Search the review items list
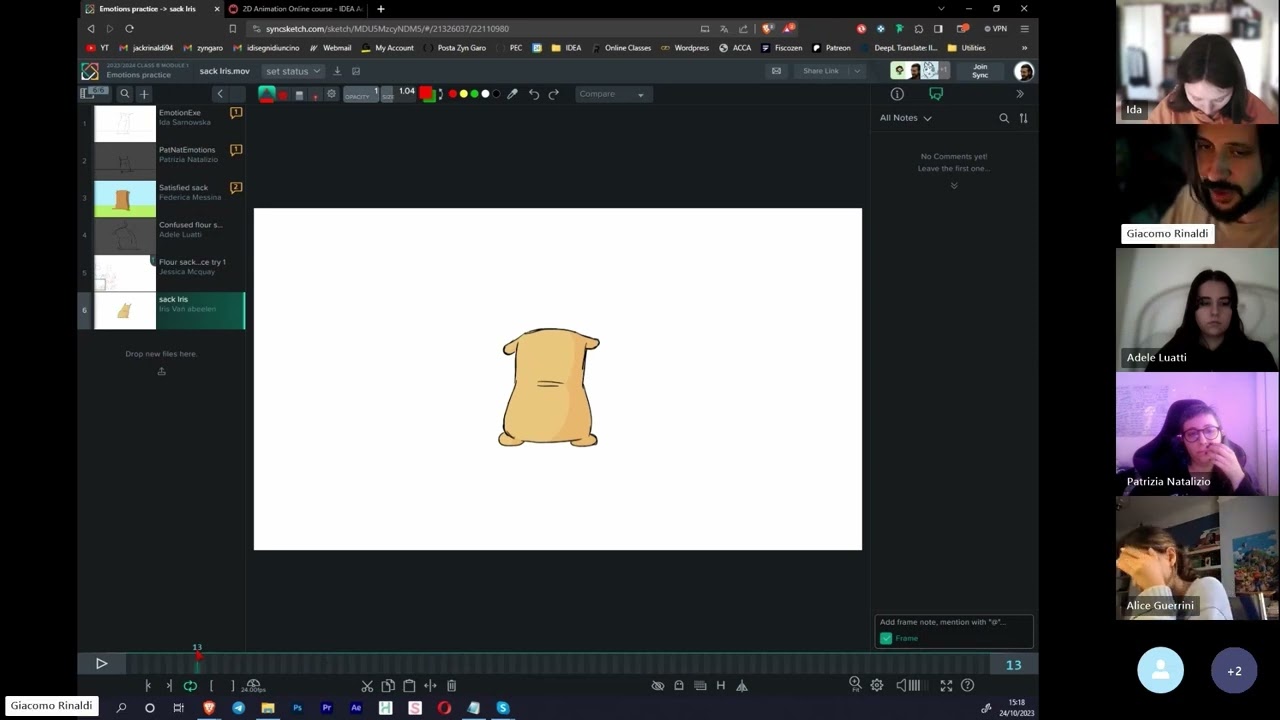 point(124,94)
